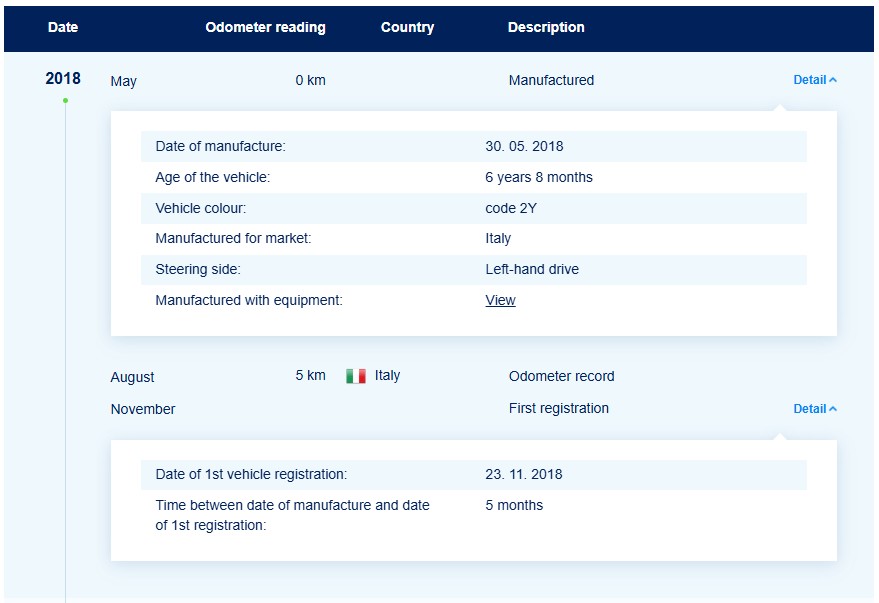Select the manufacture date 30. 05. 2018
879x603 pixels.
coord(524,146)
